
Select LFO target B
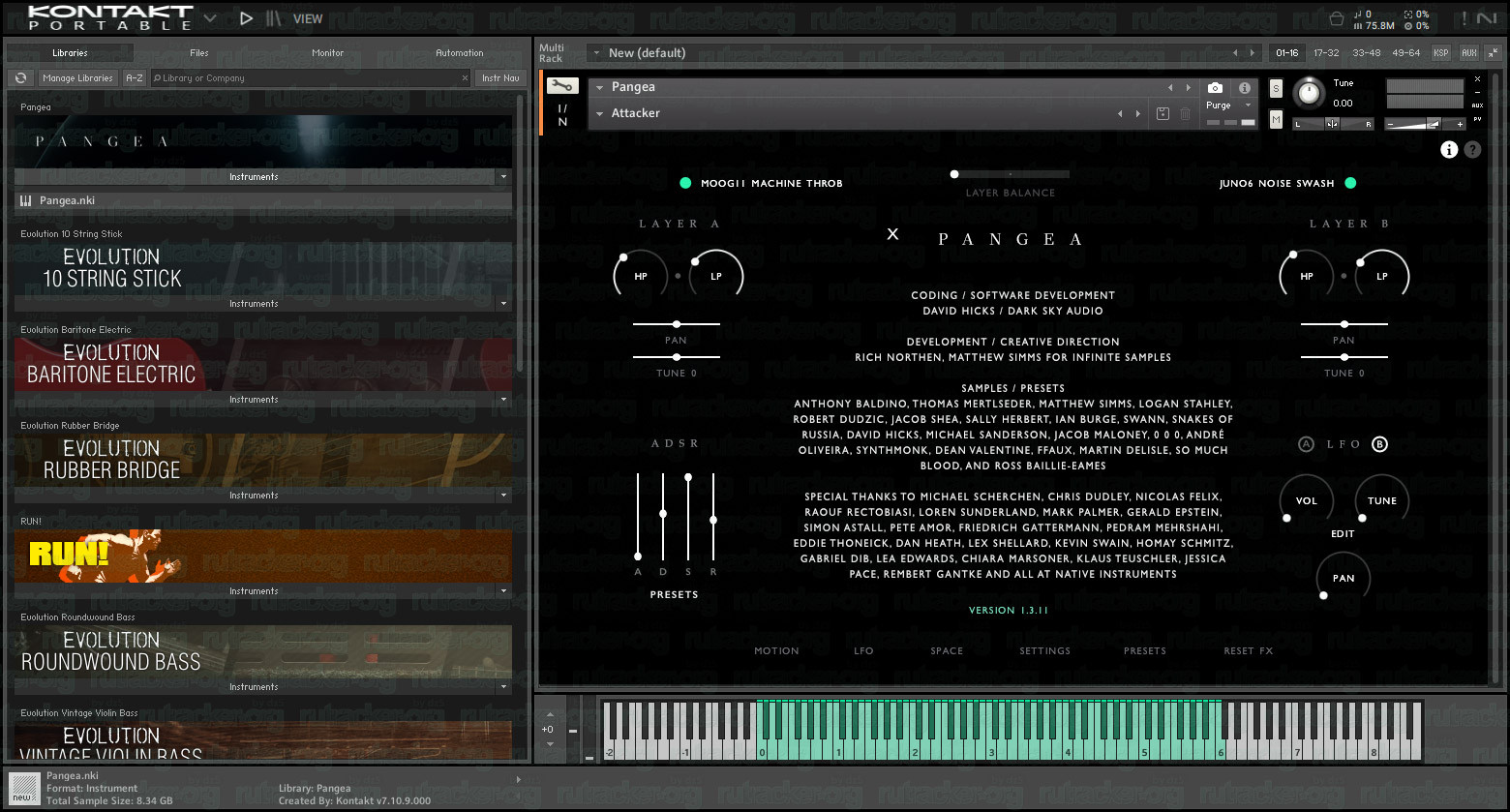[1379, 444]
